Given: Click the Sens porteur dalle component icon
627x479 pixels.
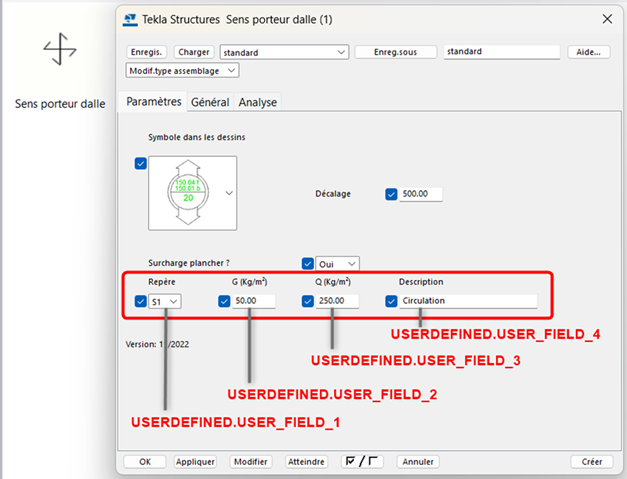Looking at the screenshot, I should [60, 49].
